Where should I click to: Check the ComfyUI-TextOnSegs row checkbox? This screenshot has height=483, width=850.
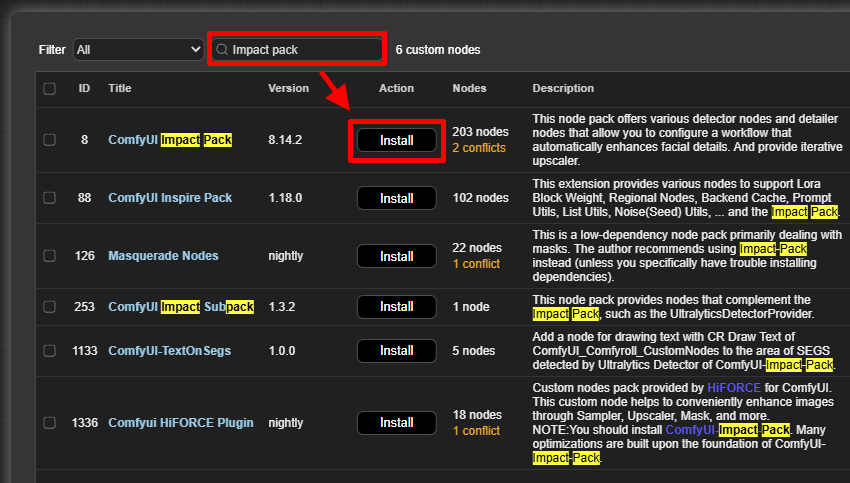[x=49, y=351]
